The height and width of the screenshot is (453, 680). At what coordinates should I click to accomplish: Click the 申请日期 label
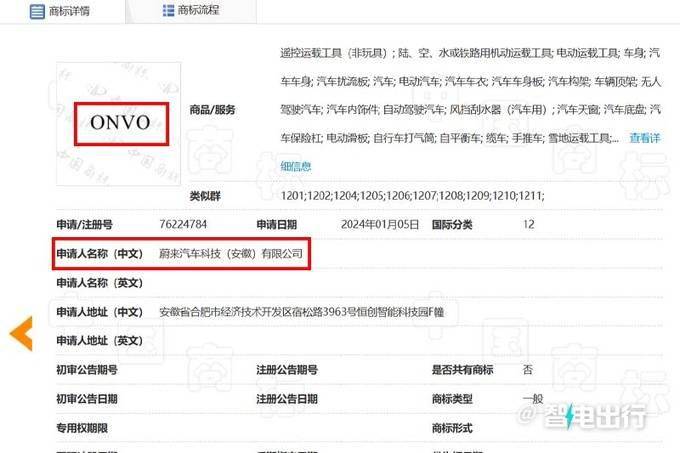tap(277, 225)
